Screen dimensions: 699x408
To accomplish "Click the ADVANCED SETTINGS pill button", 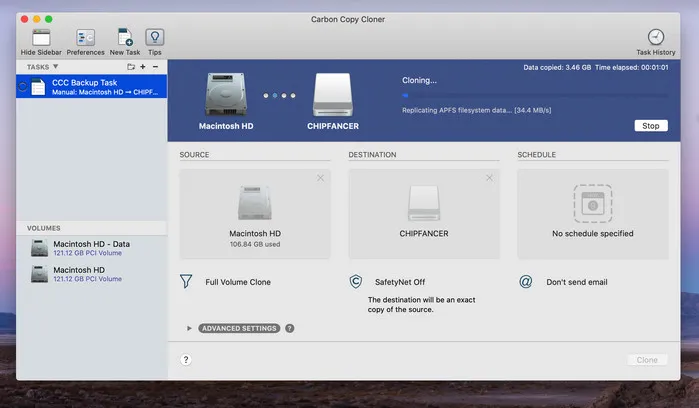I will point(239,328).
